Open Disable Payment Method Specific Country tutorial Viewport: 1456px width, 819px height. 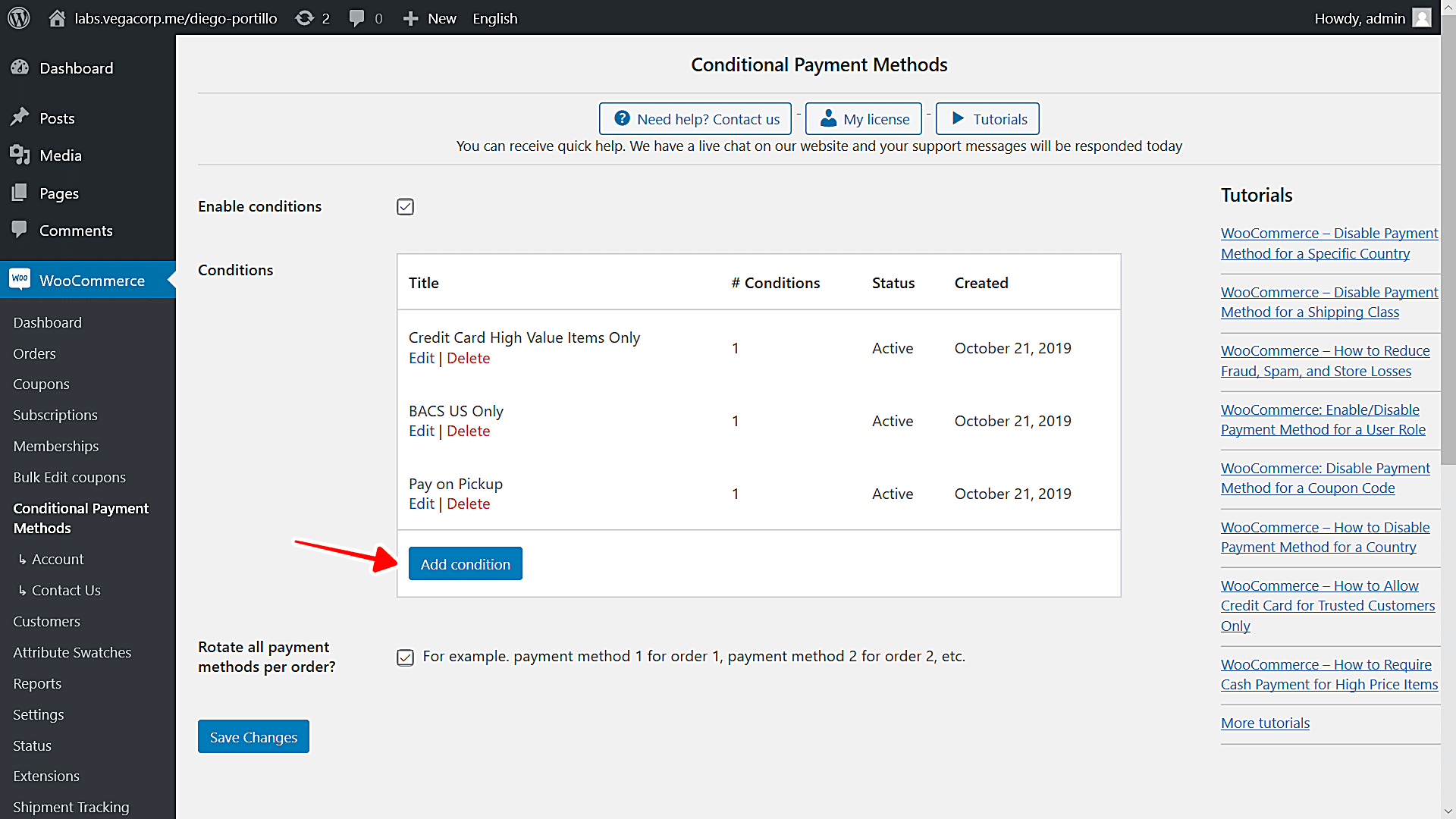1329,243
